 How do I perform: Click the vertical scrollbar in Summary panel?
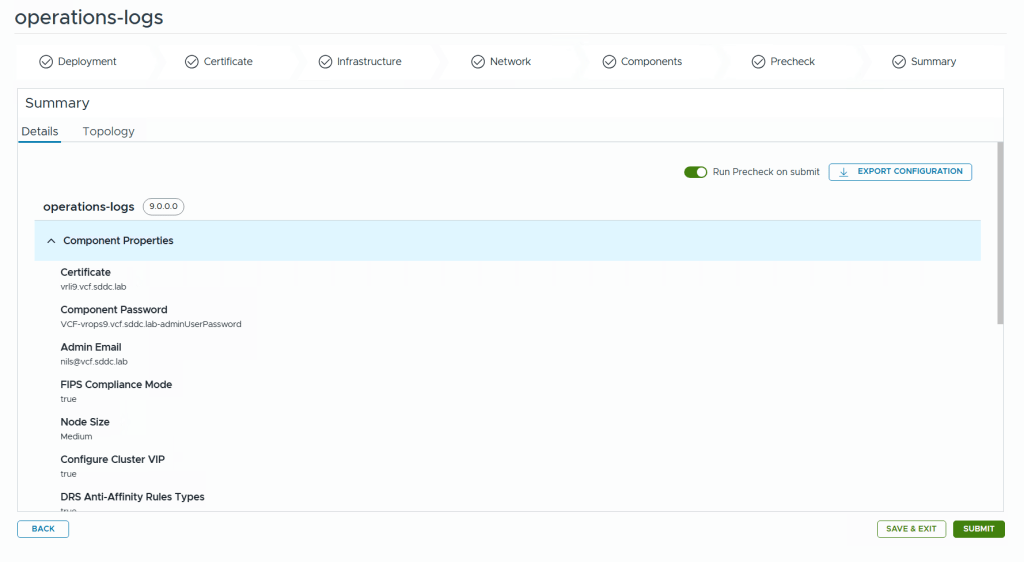1000,235
